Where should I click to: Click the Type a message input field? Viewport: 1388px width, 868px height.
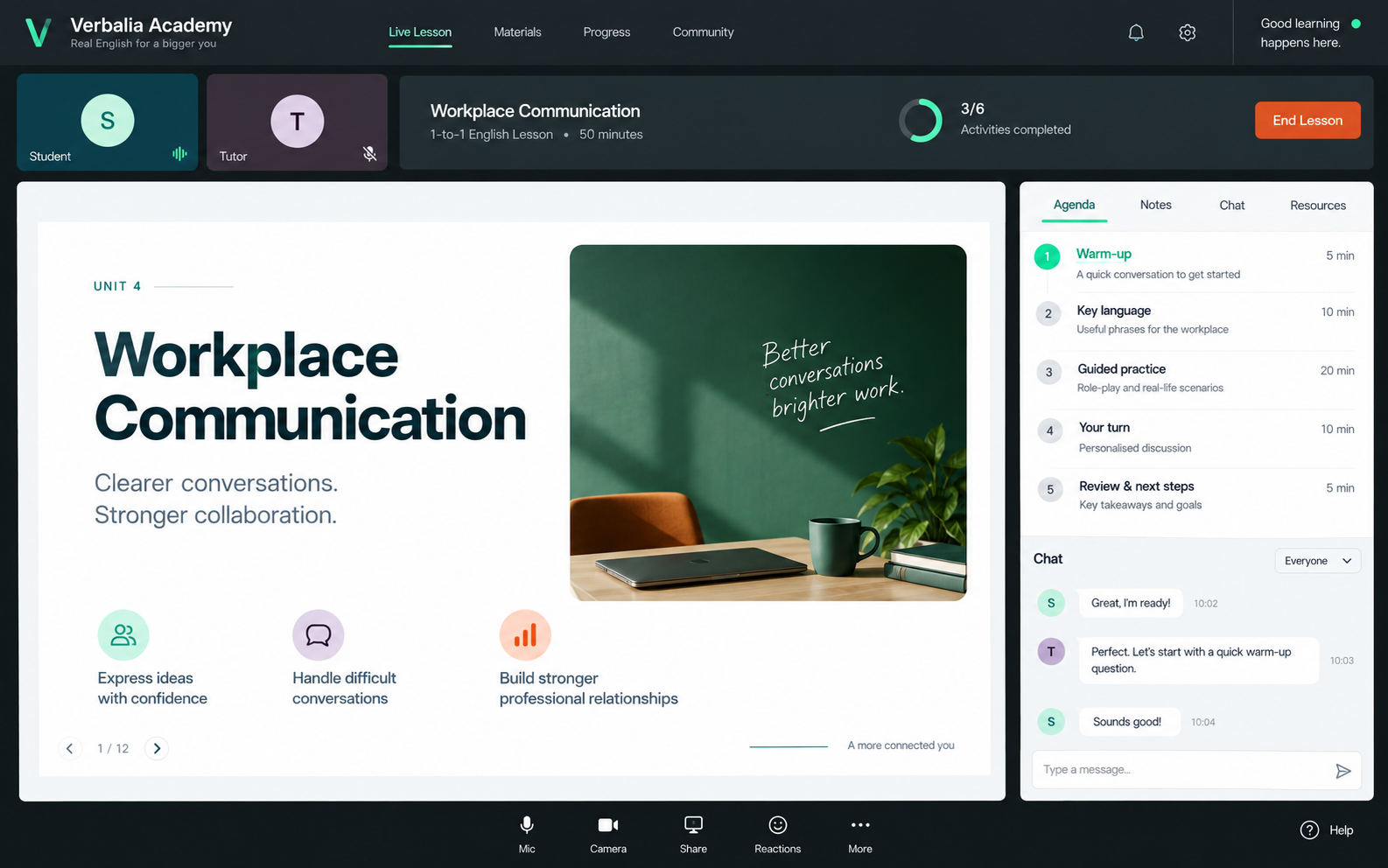point(1196,770)
